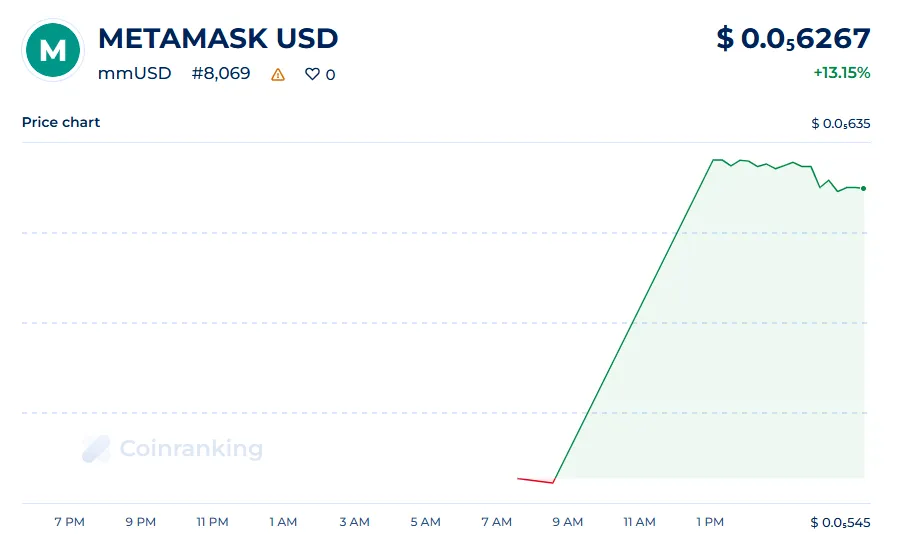The width and height of the screenshot is (914, 541).
Task: Click the chart low price label $ 0.0₅545
Action: (841, 523)
